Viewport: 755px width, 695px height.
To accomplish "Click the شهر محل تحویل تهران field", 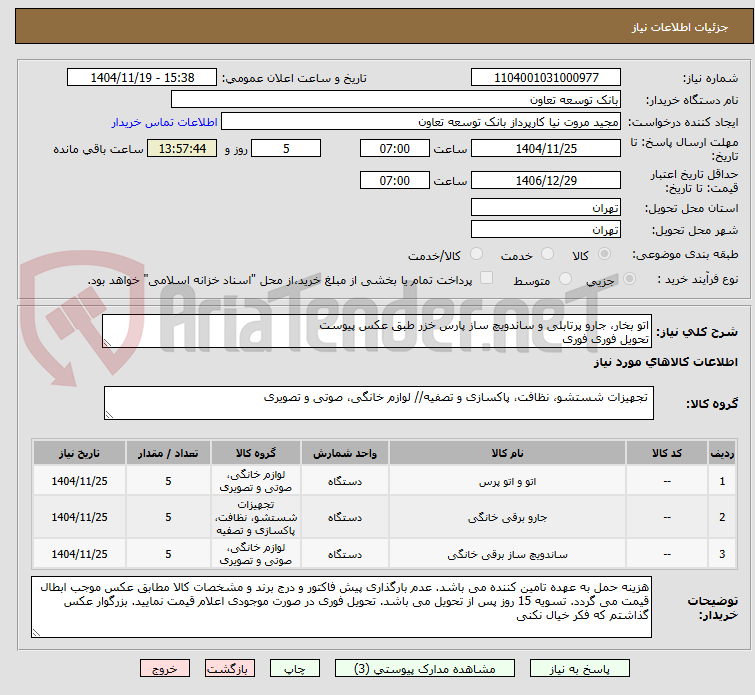I will coord(546,229).
